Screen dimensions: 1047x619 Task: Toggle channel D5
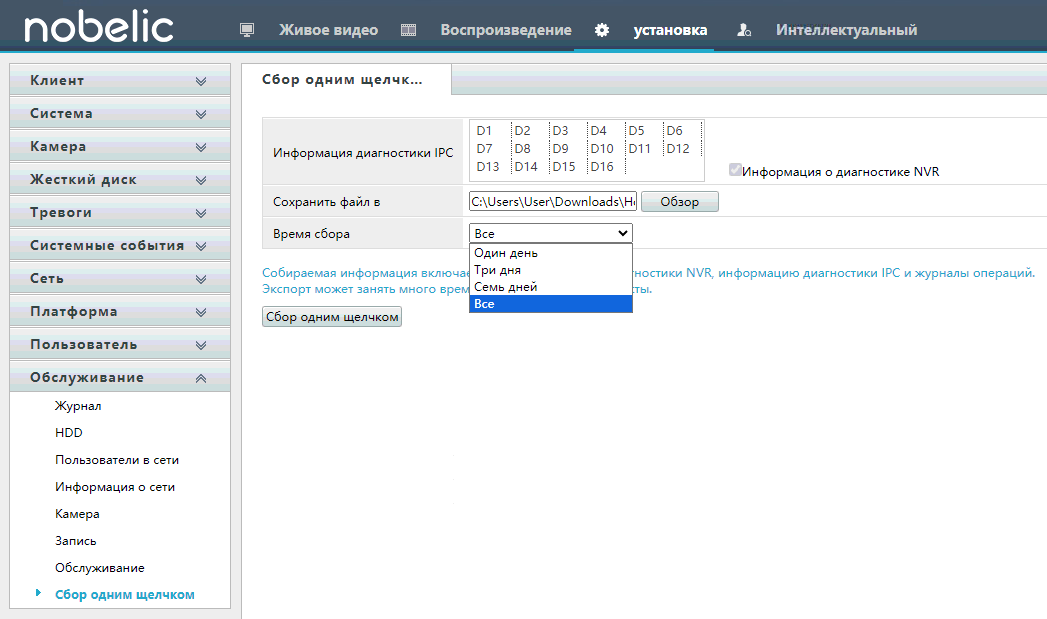tap(636, 131)
